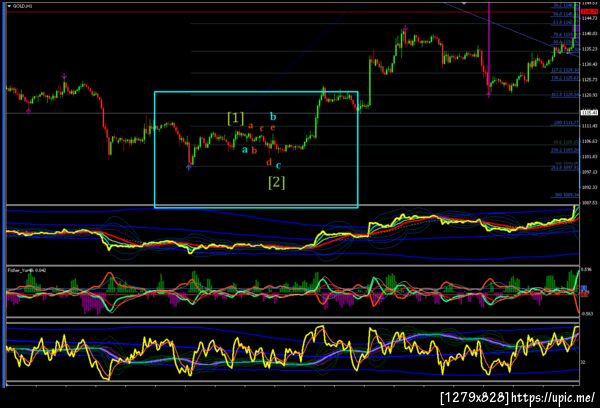Select the pink up-arrow marker near the chart's left edge
The image size is (600, 408).
[29, 111]
